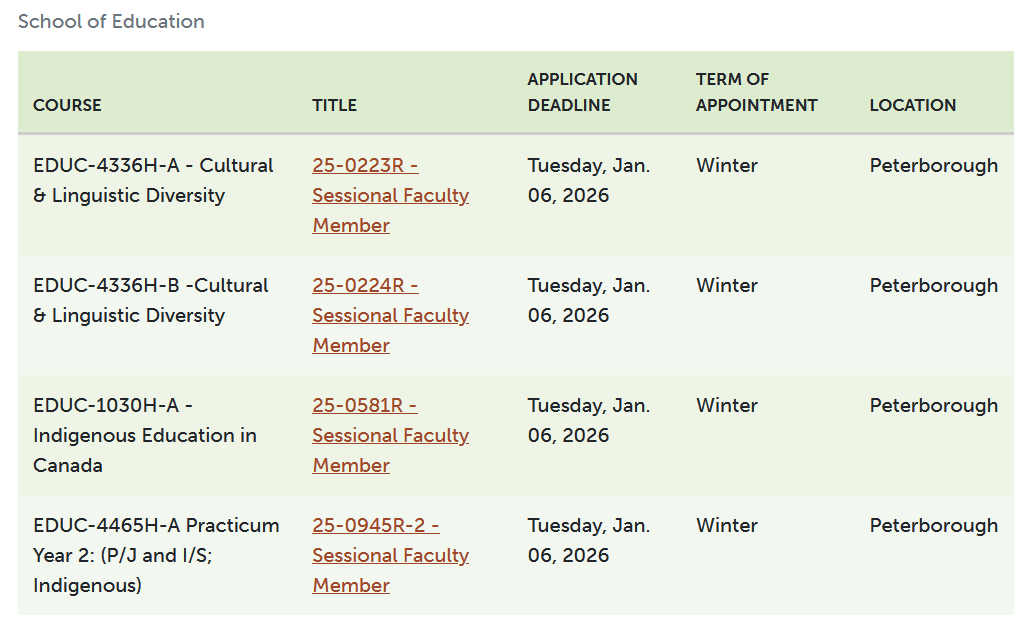Click the TITLE column header
This screenshot has height=634, width=1026.
tap(334, 105)
